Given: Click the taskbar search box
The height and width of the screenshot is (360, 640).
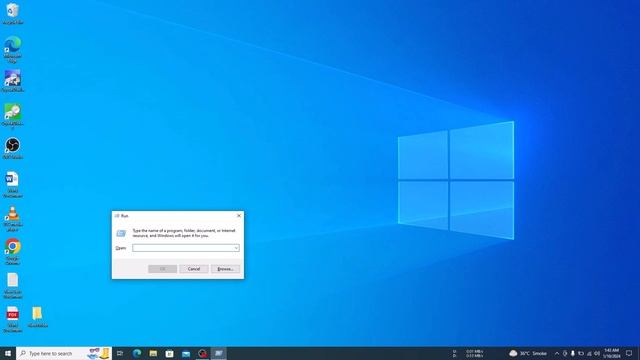Looking at the screenshot, I should point(64,353).
